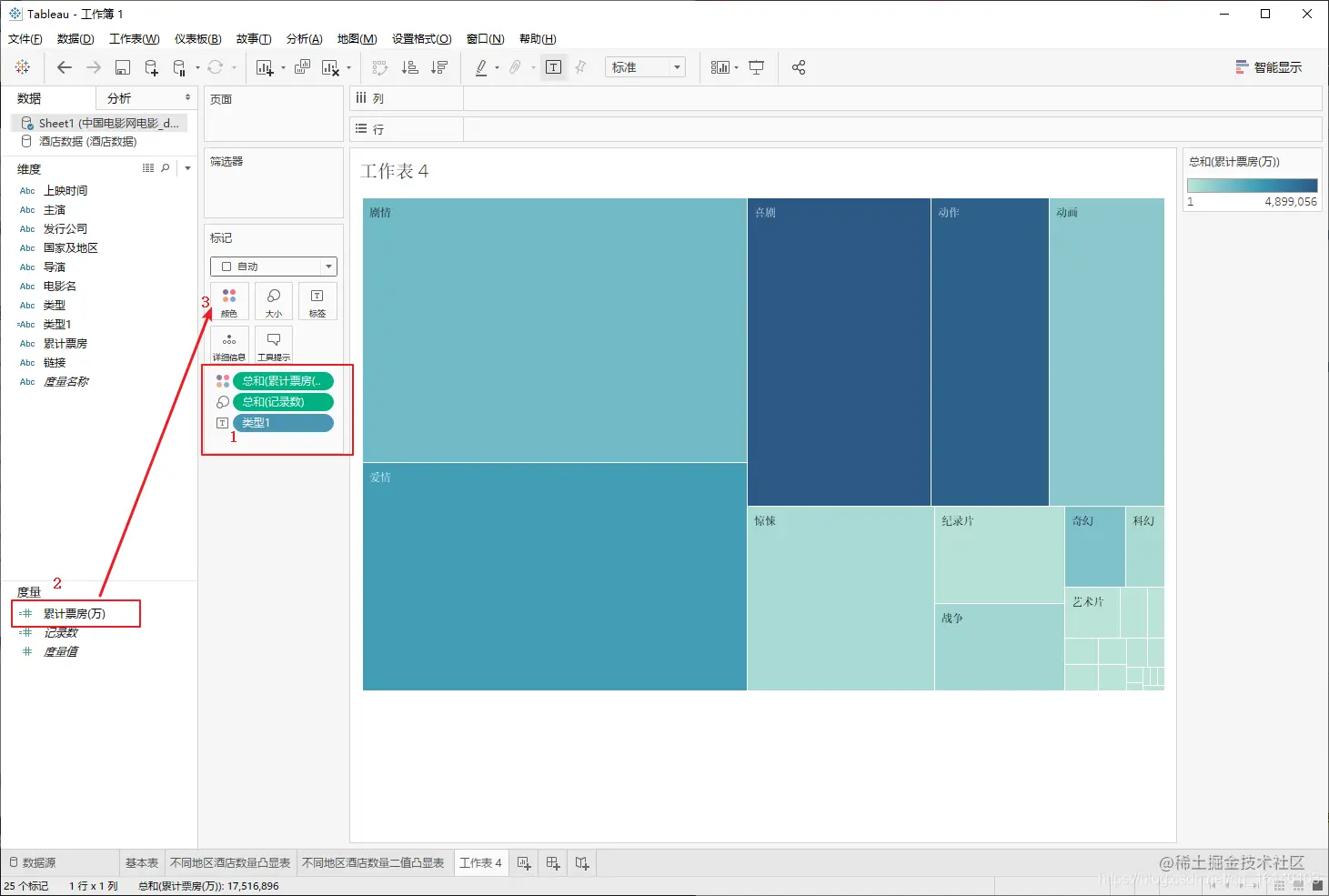1329x896 pixels.
Task: Click the refresh data icon
Action: 215,67
